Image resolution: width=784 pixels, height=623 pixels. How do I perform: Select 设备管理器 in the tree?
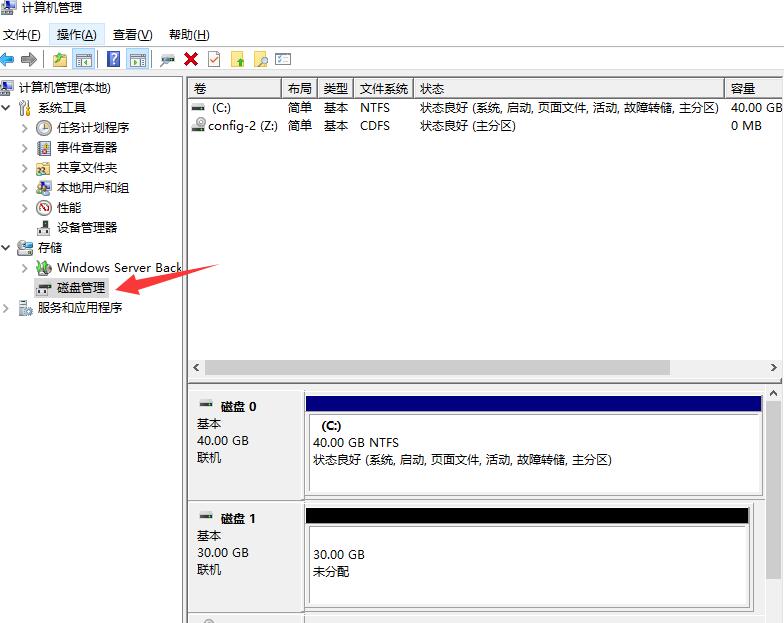[87, 228]
